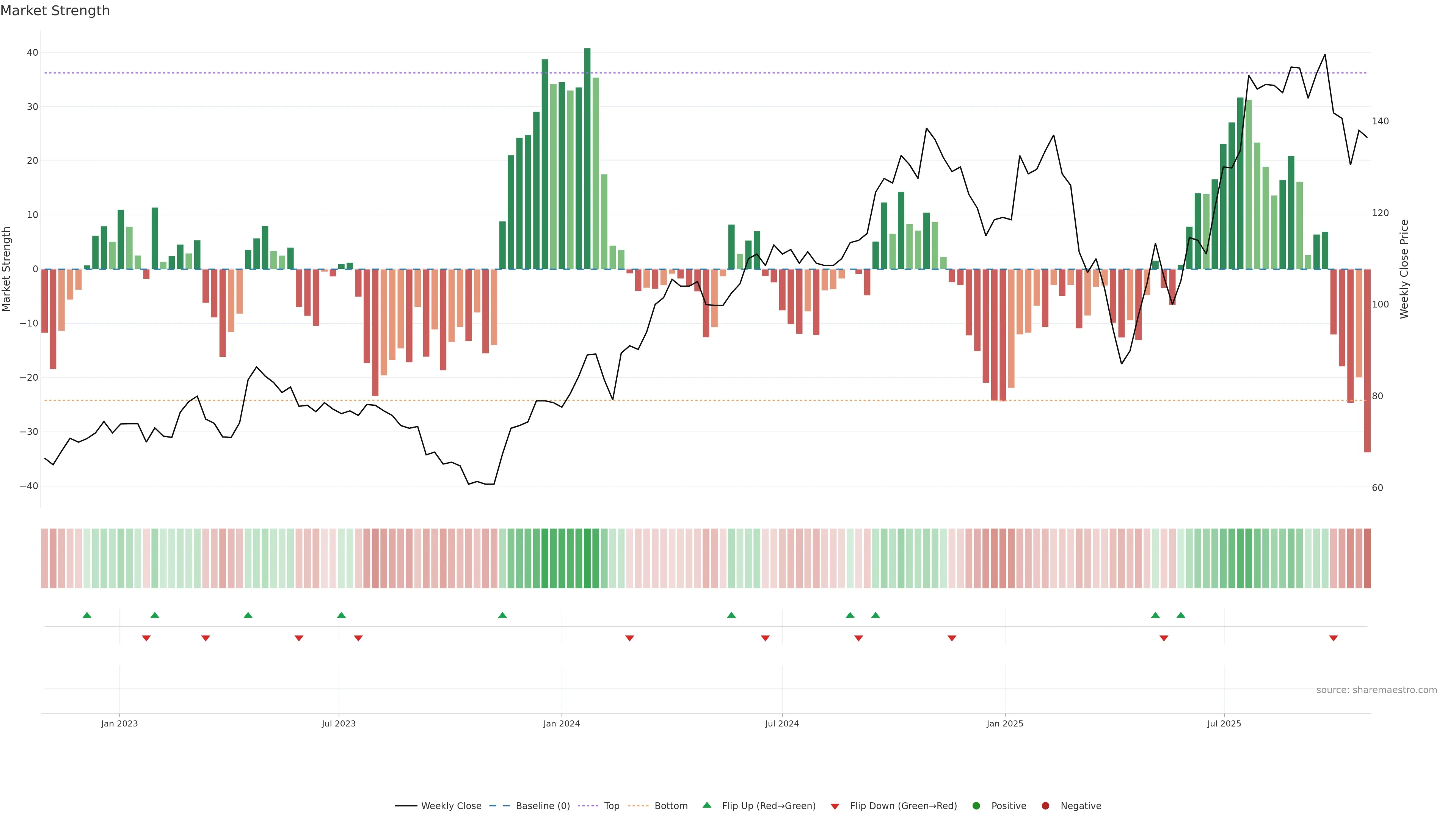Click the Flip Down red triangle legend icon
1456x819 pixels.
pyautogui.click(x=835, y=806)
